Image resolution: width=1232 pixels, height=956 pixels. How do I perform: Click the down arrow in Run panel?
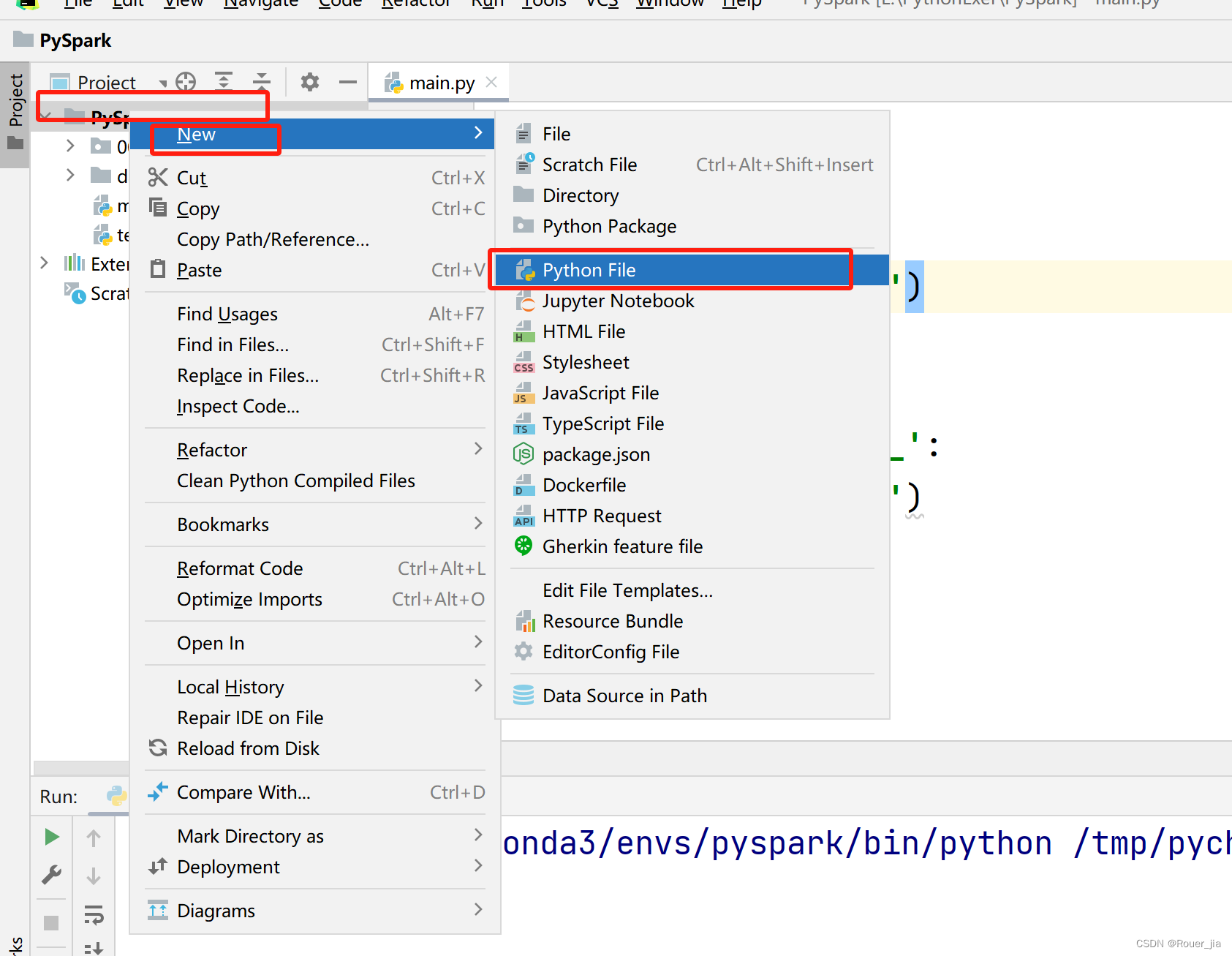pyautogui.click(x=94, y=876)
